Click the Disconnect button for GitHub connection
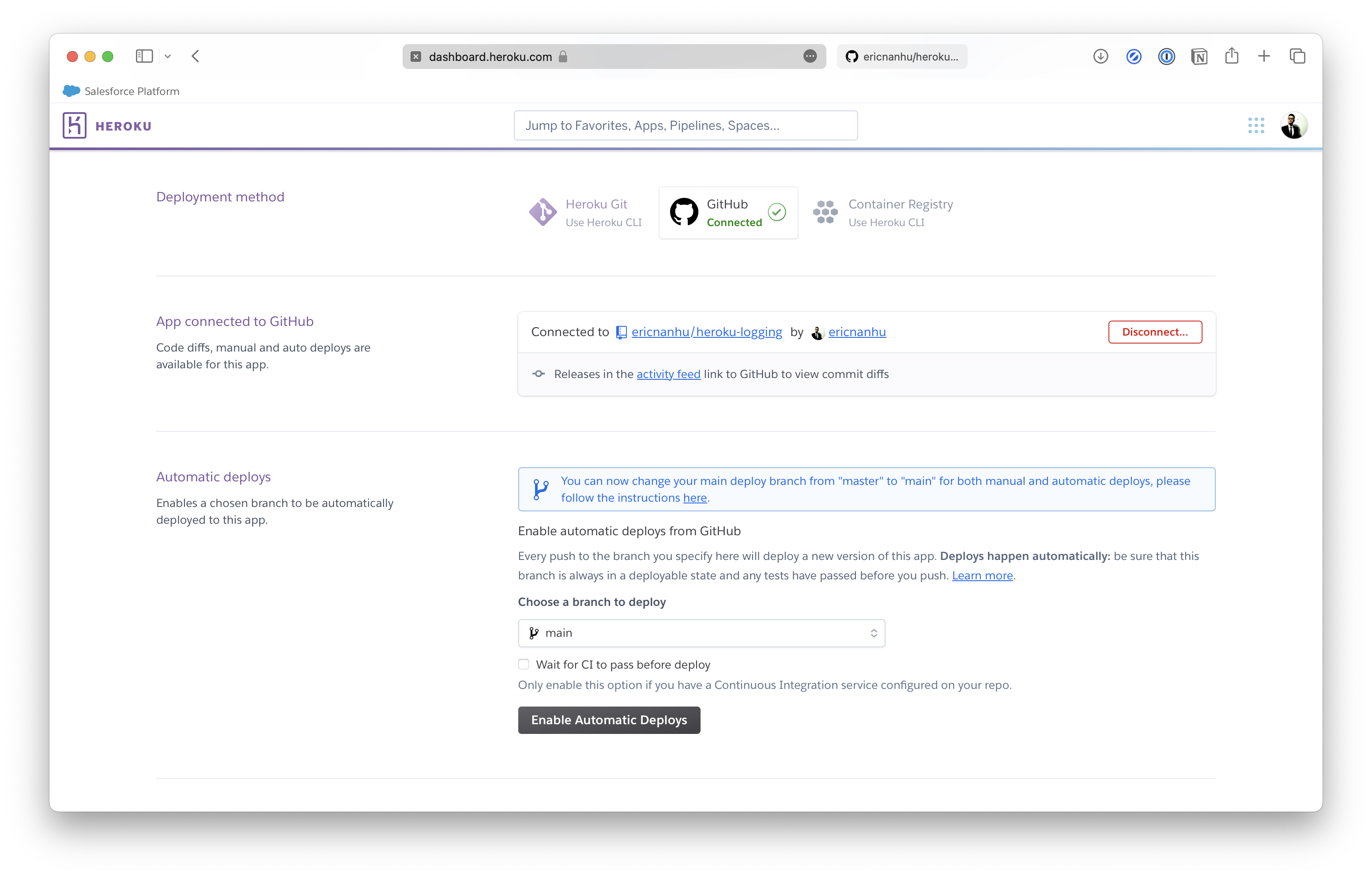This screenshot has width=1372, height=877. [1154, 332]
